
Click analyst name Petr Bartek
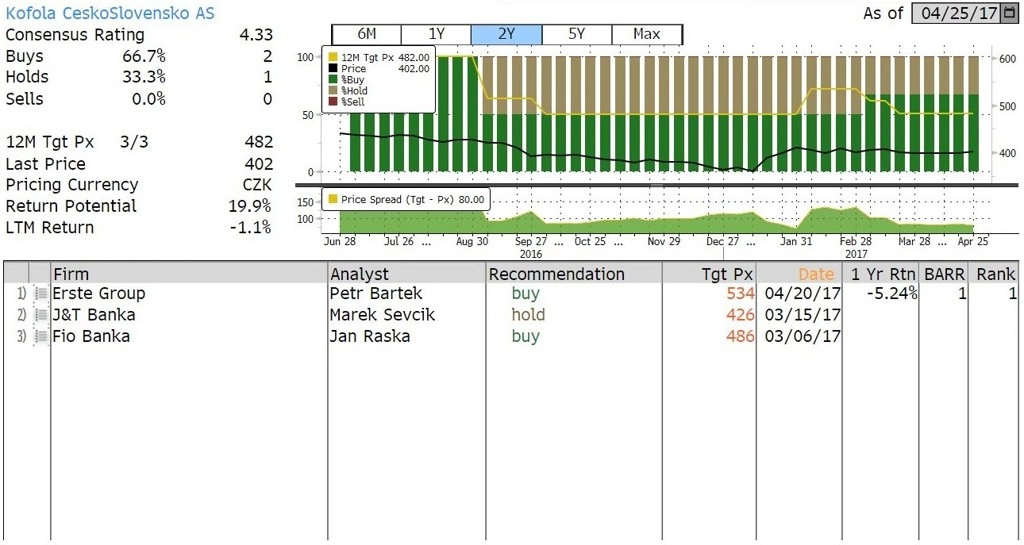[376, 294]
